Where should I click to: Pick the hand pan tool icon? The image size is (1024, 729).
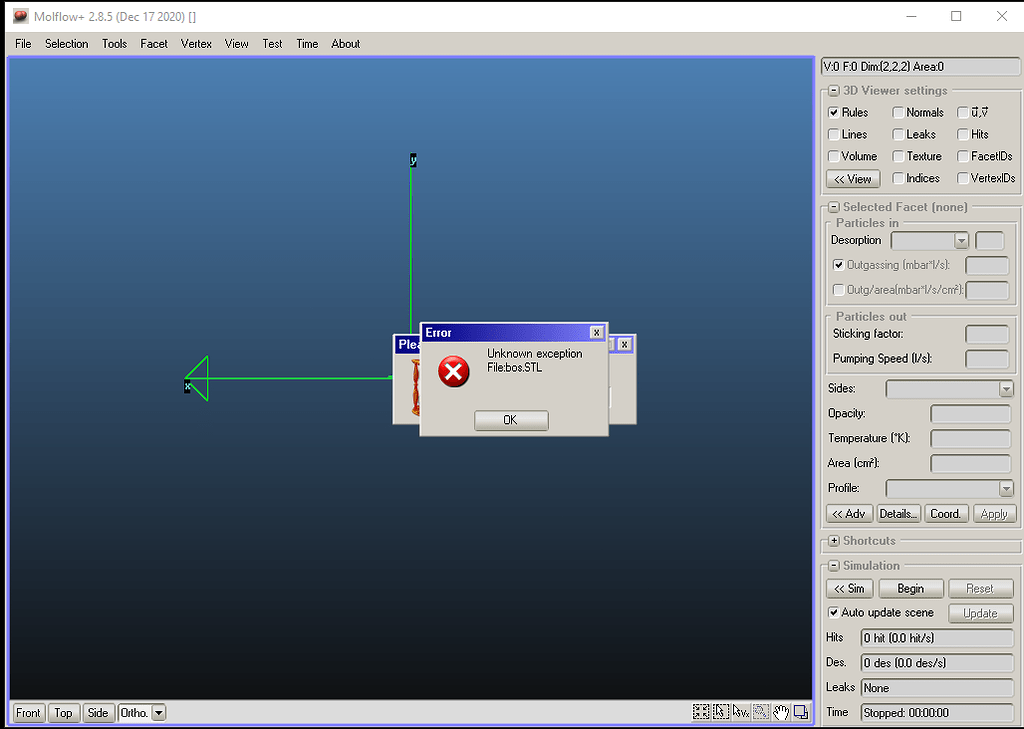click(x=781, y=712)
